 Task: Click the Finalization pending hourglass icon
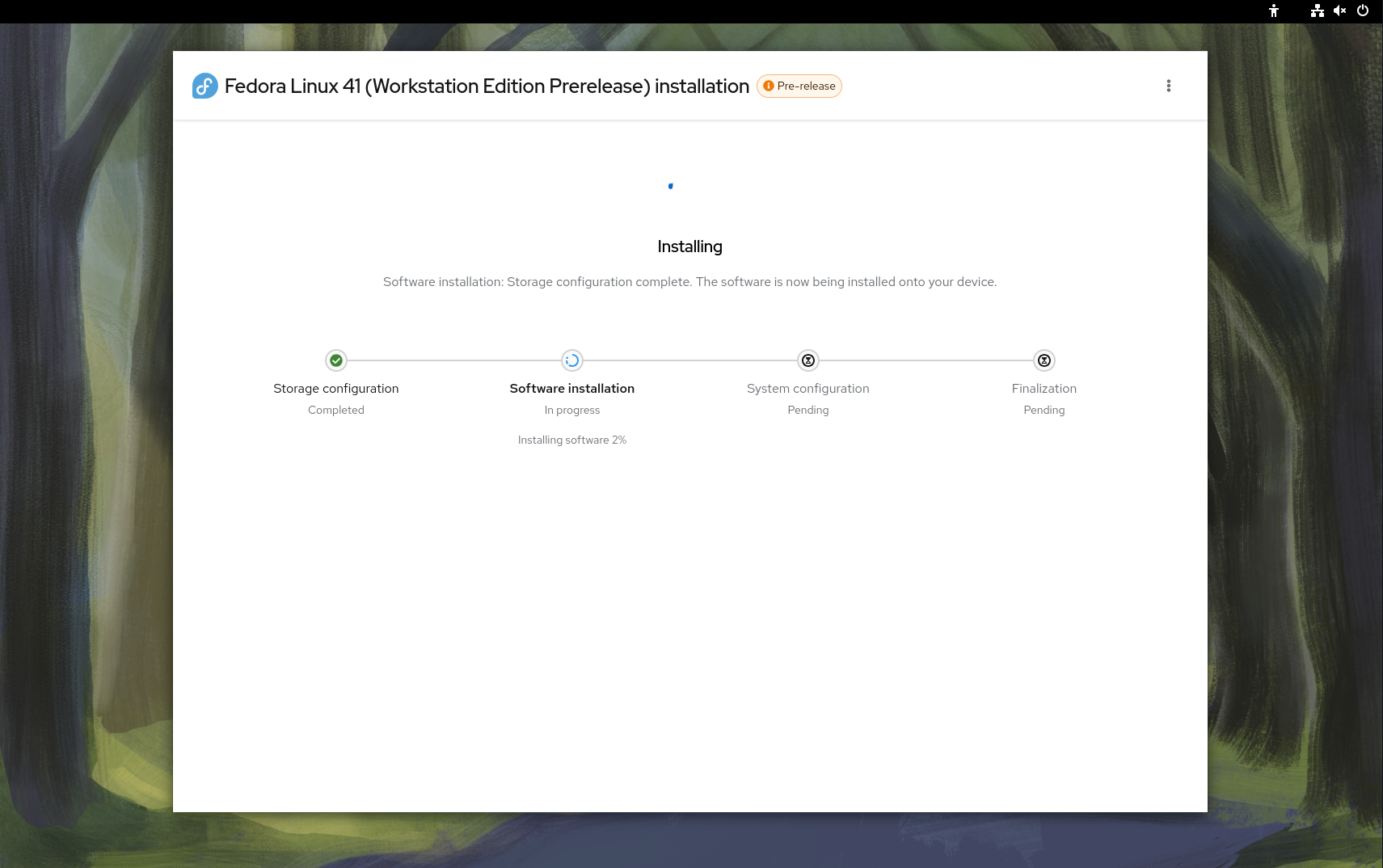1044,360
